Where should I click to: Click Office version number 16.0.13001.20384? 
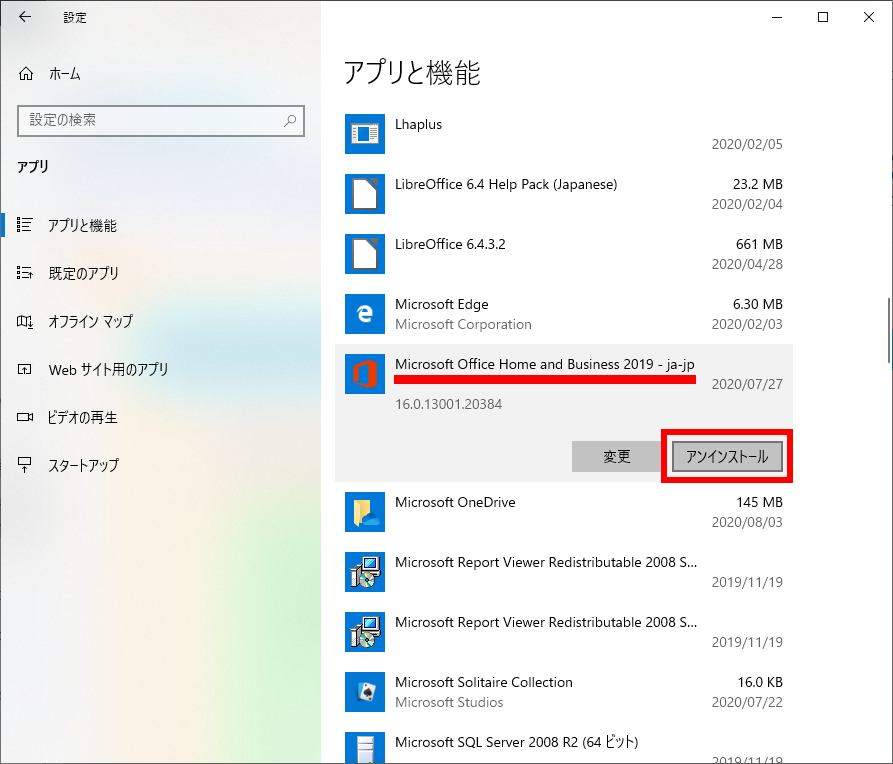click(448, 405)
